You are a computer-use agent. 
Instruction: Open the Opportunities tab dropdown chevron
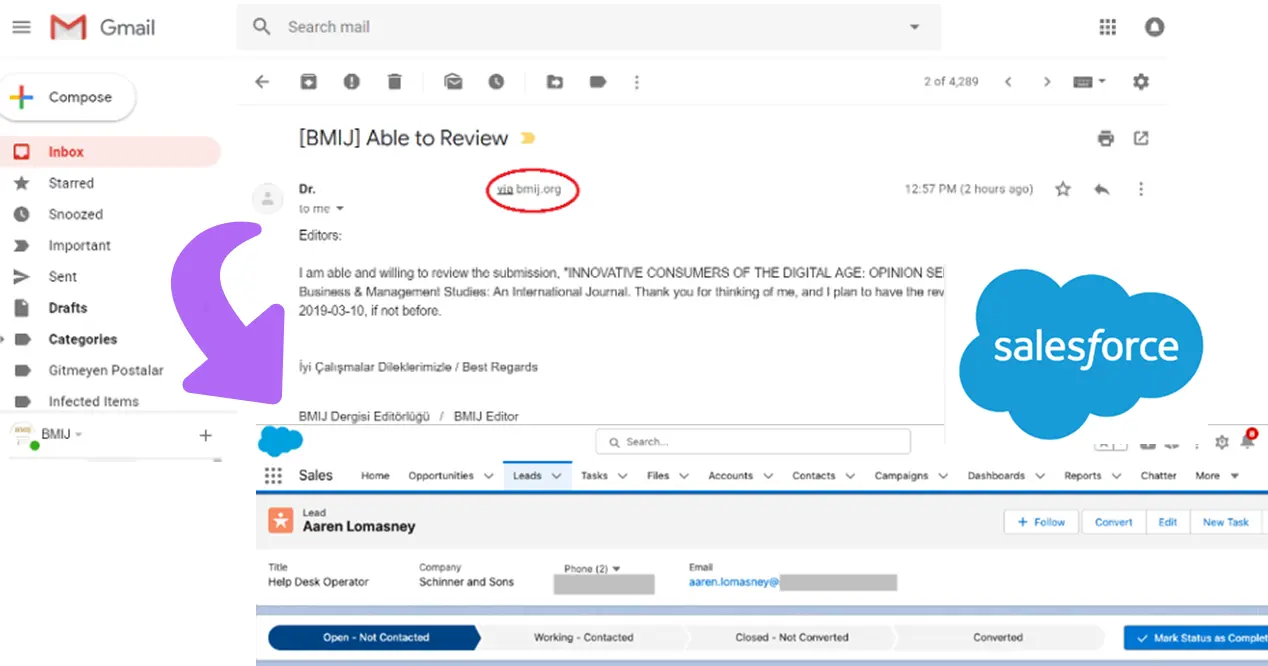[x=488, y=476]
